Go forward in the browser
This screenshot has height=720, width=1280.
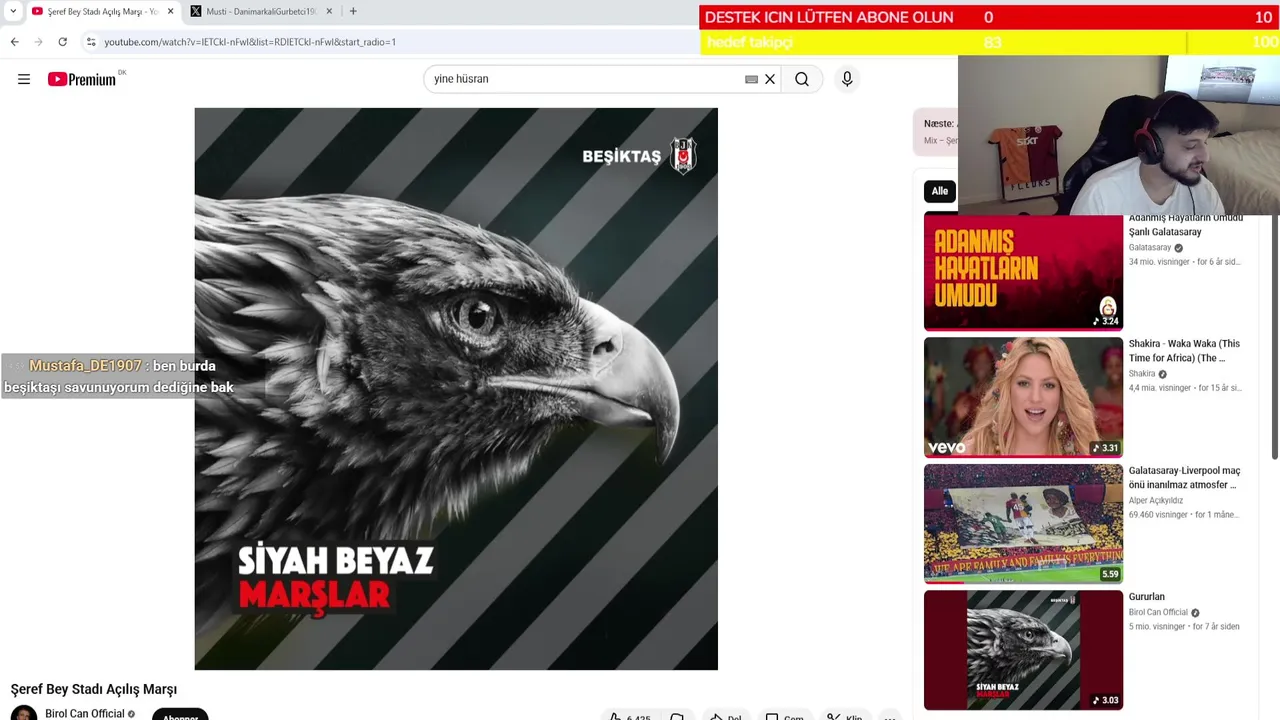pos(38,42)
